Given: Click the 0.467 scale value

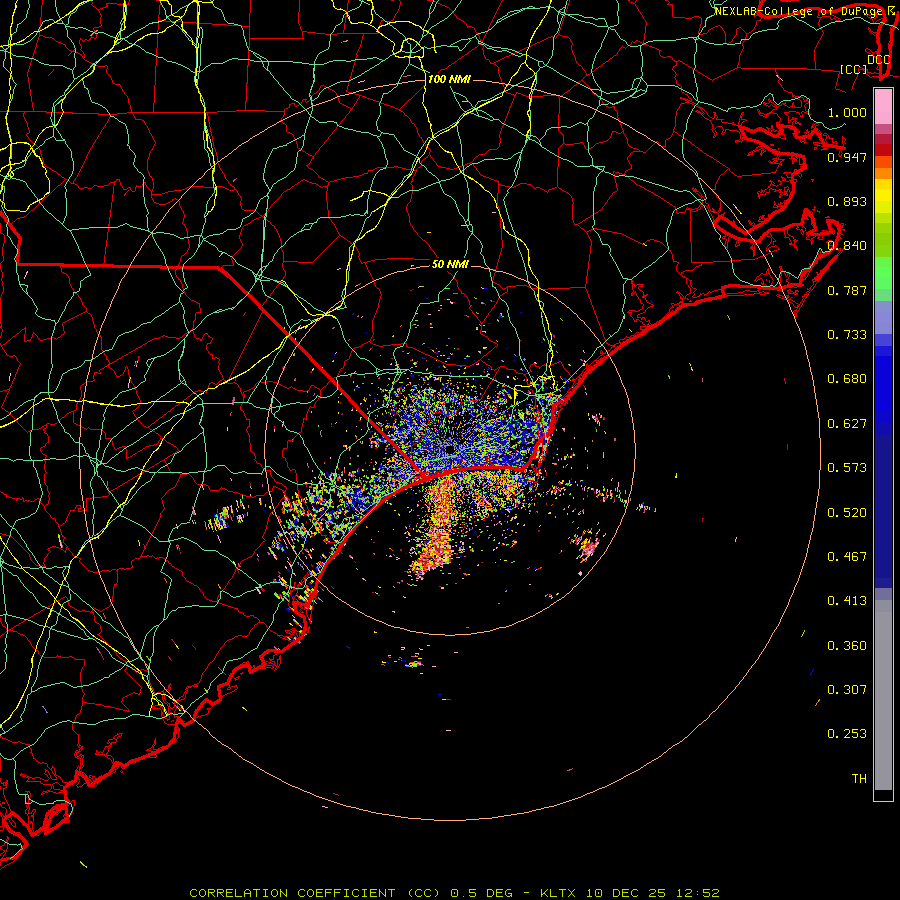Looking at the screenshot, I should (x=847, y=557).
